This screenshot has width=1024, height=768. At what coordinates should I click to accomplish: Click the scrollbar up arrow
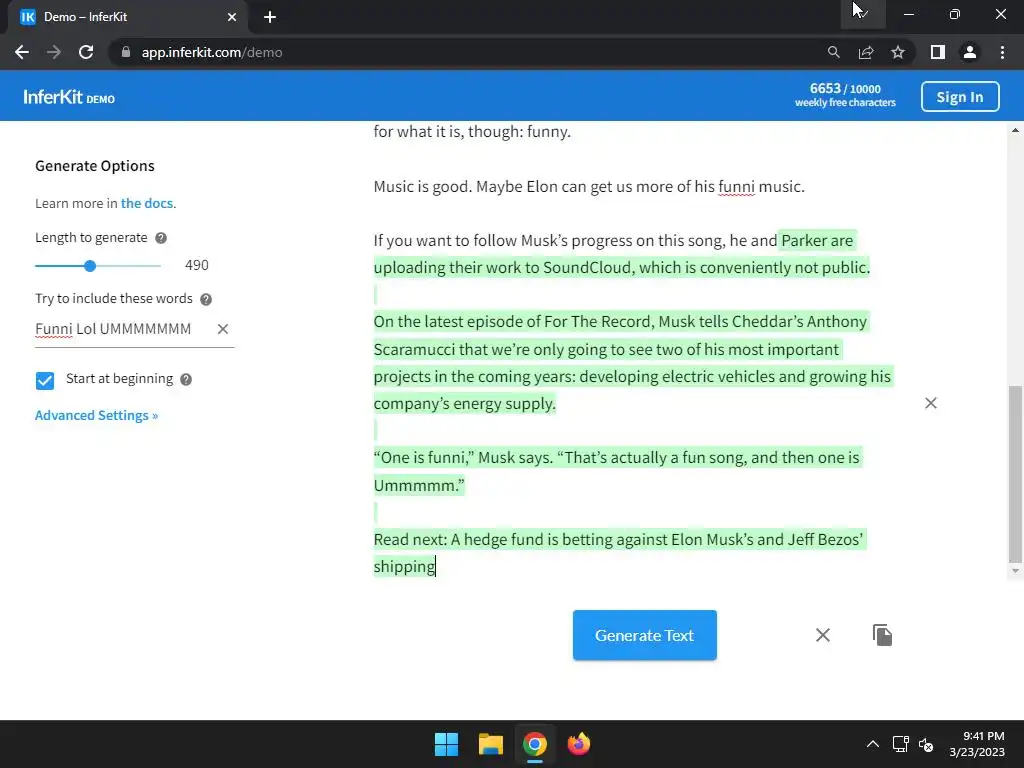[x=1015, y=130]
